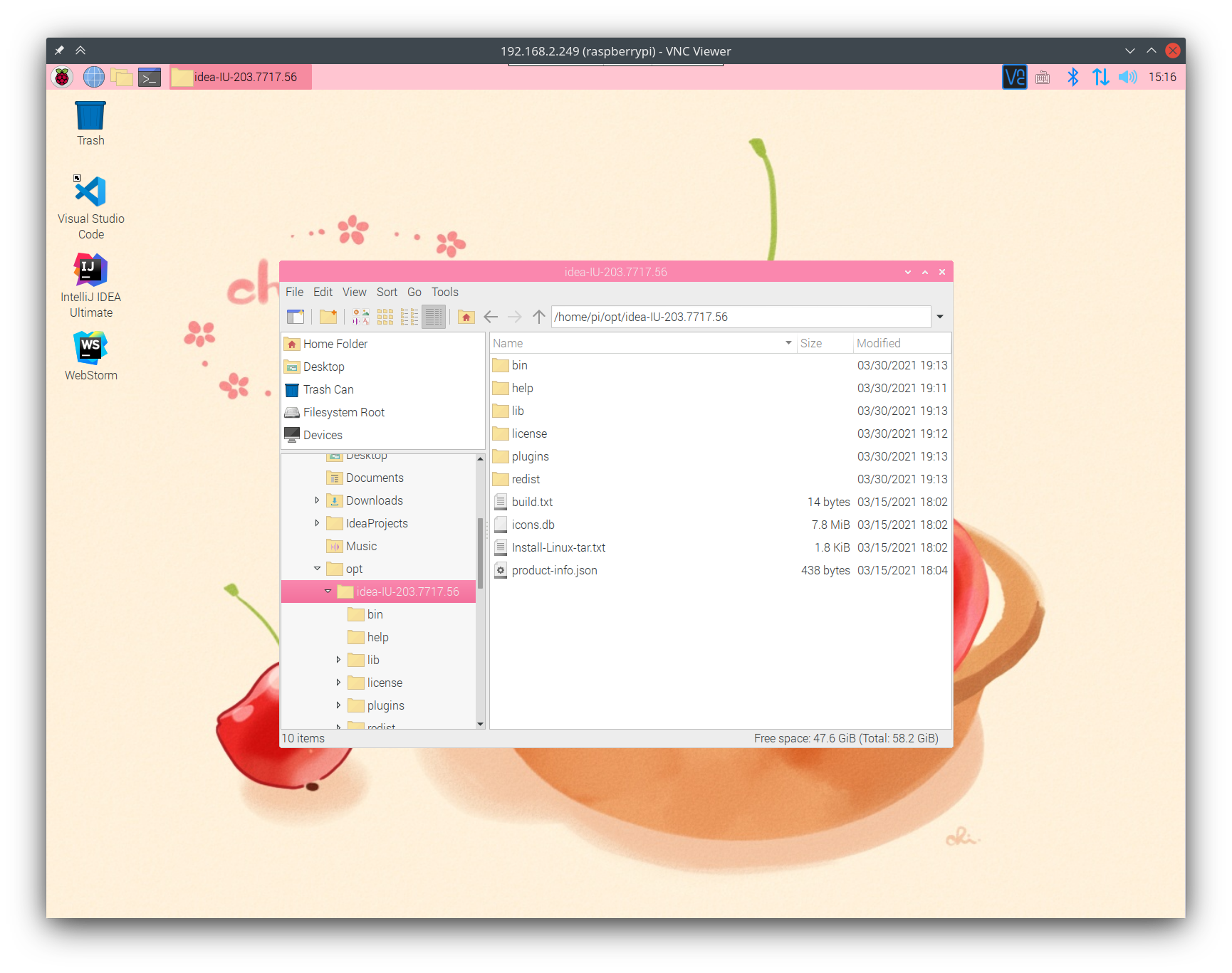Toggle detailed list view button
1232x973 pixels.
tap(434, 317)
